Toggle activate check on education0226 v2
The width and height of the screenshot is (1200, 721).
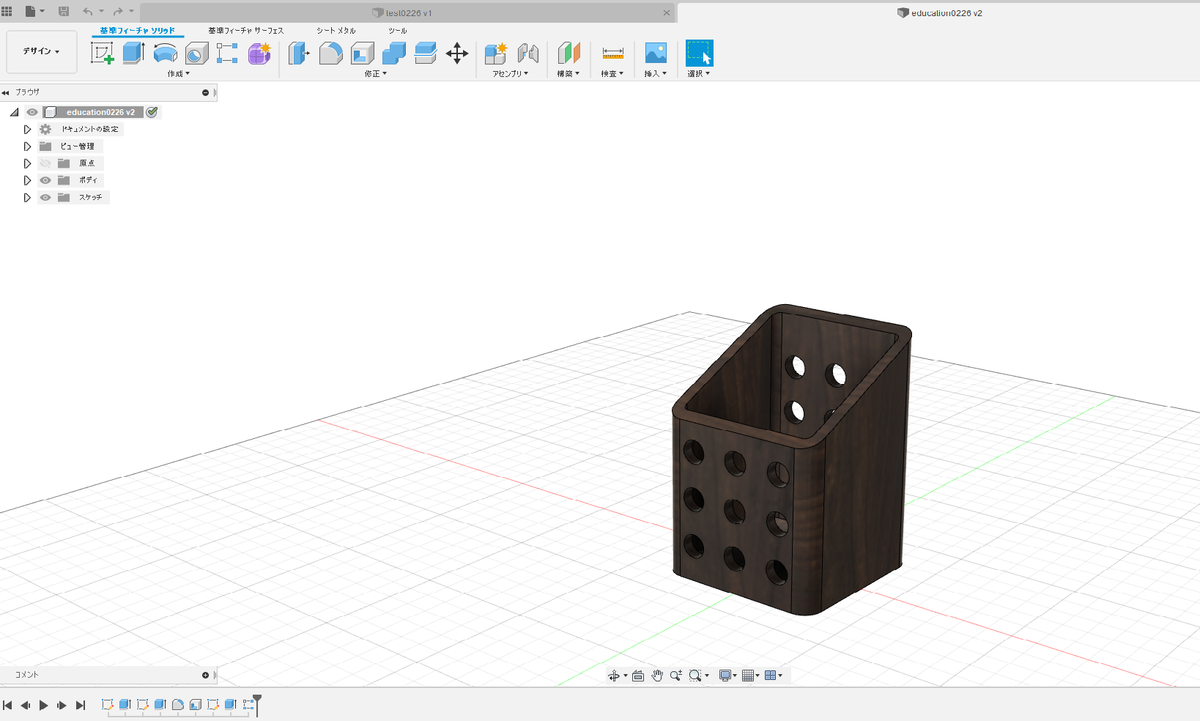[x=152, y=112]
